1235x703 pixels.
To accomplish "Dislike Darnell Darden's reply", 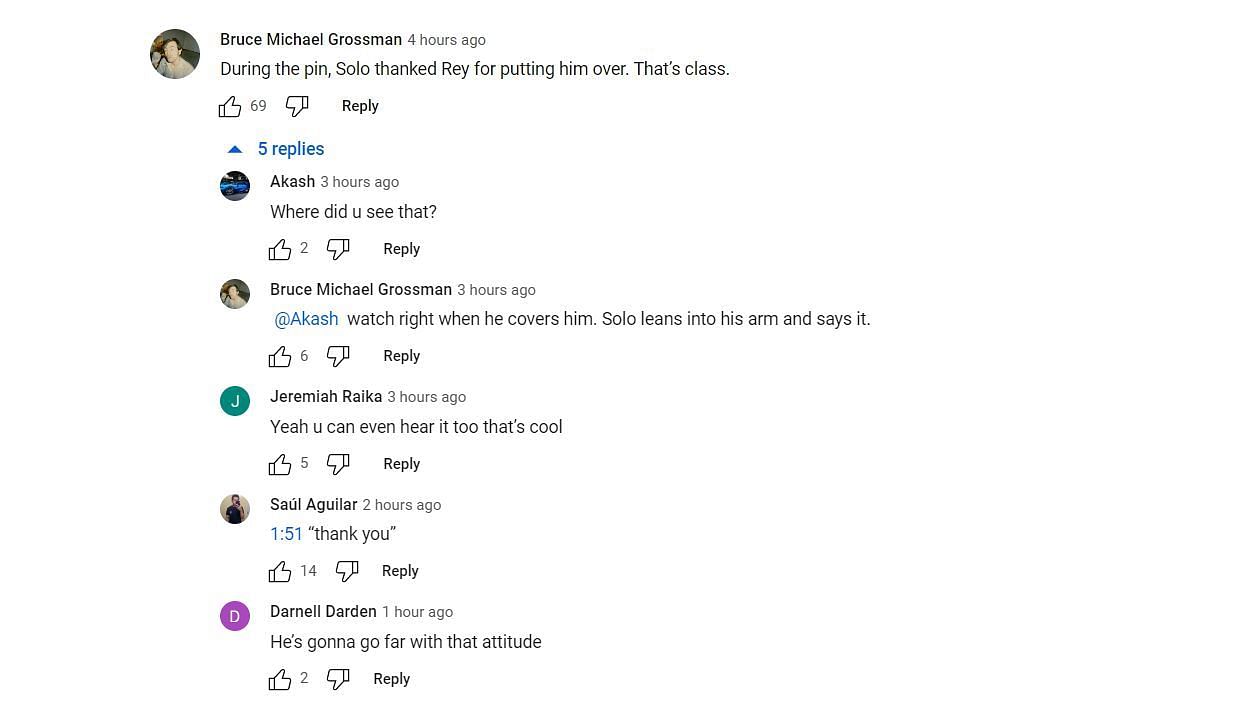I will coord(338,679).
